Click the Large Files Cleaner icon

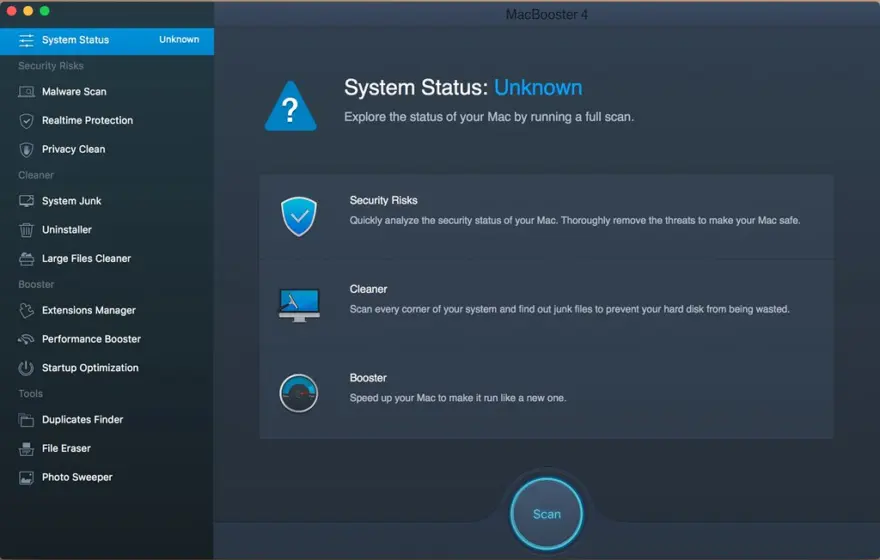tap(26, 259)
